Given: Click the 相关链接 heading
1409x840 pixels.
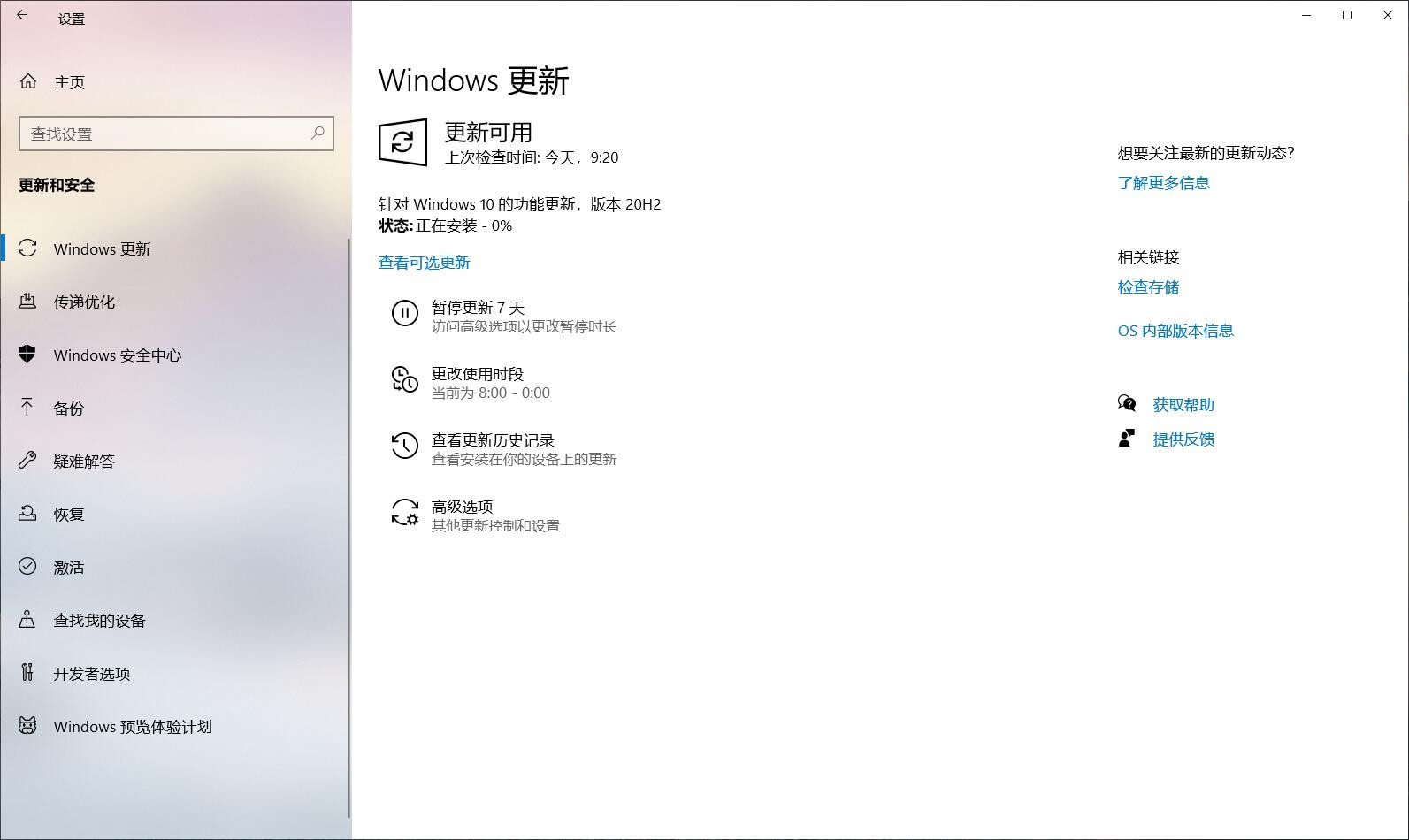Looking at the screenshot, I should click(1148, 257).
